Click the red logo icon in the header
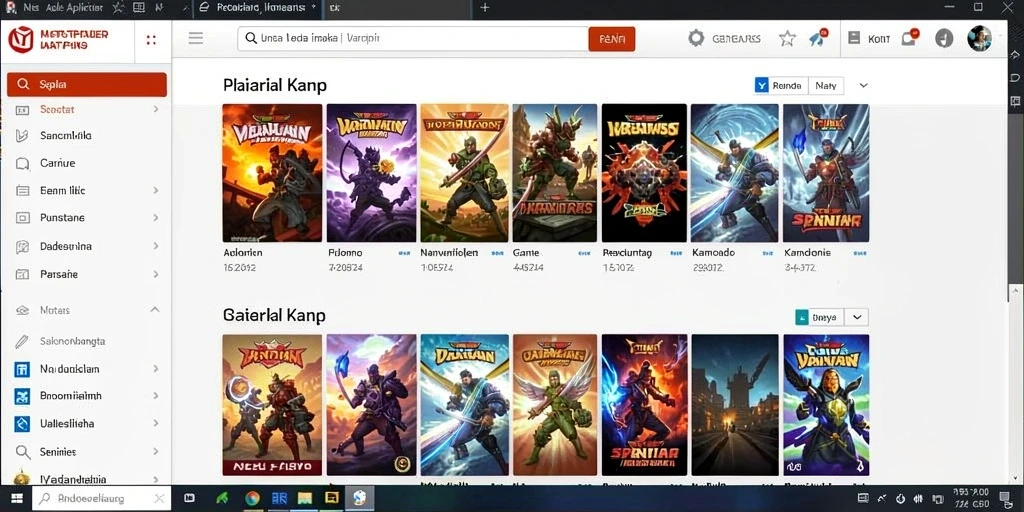This screenshot has height=512, width=1024. tap(20, 39)
